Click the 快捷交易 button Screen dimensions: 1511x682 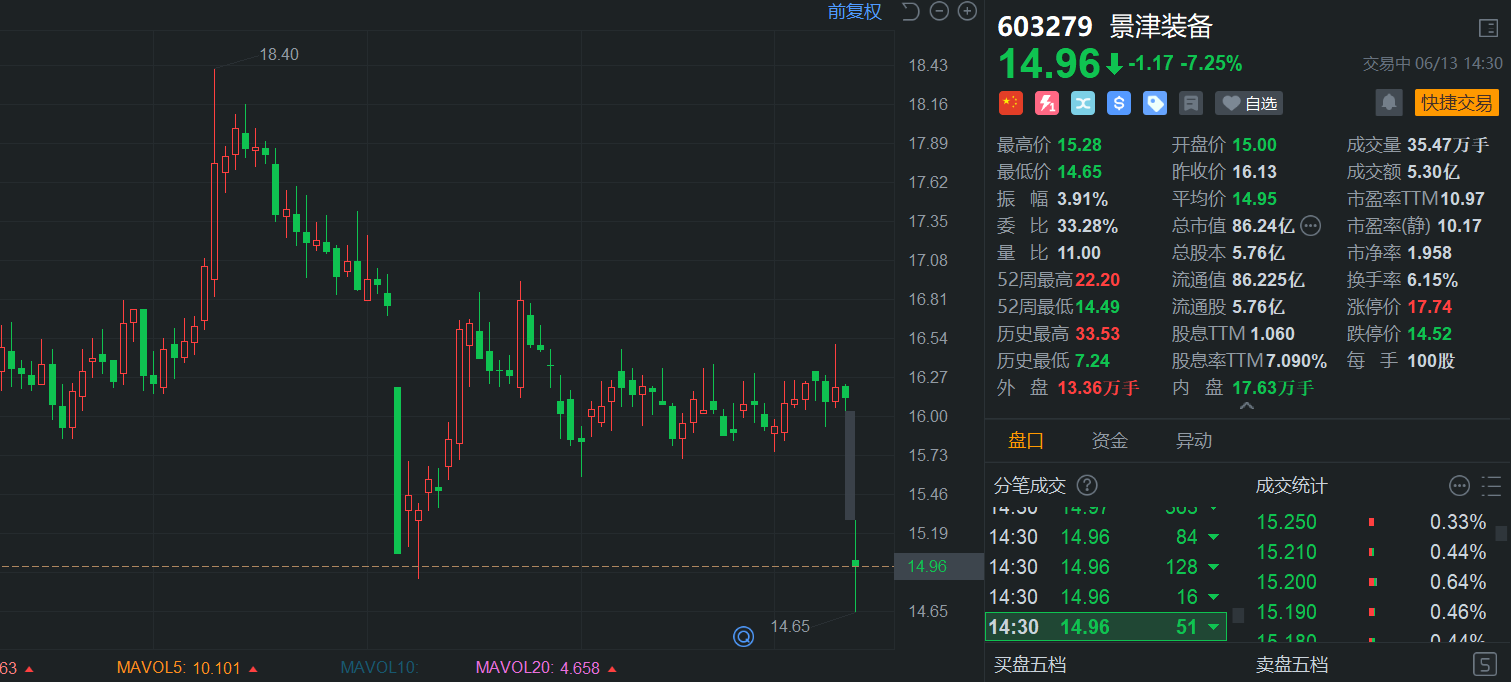1457,102
